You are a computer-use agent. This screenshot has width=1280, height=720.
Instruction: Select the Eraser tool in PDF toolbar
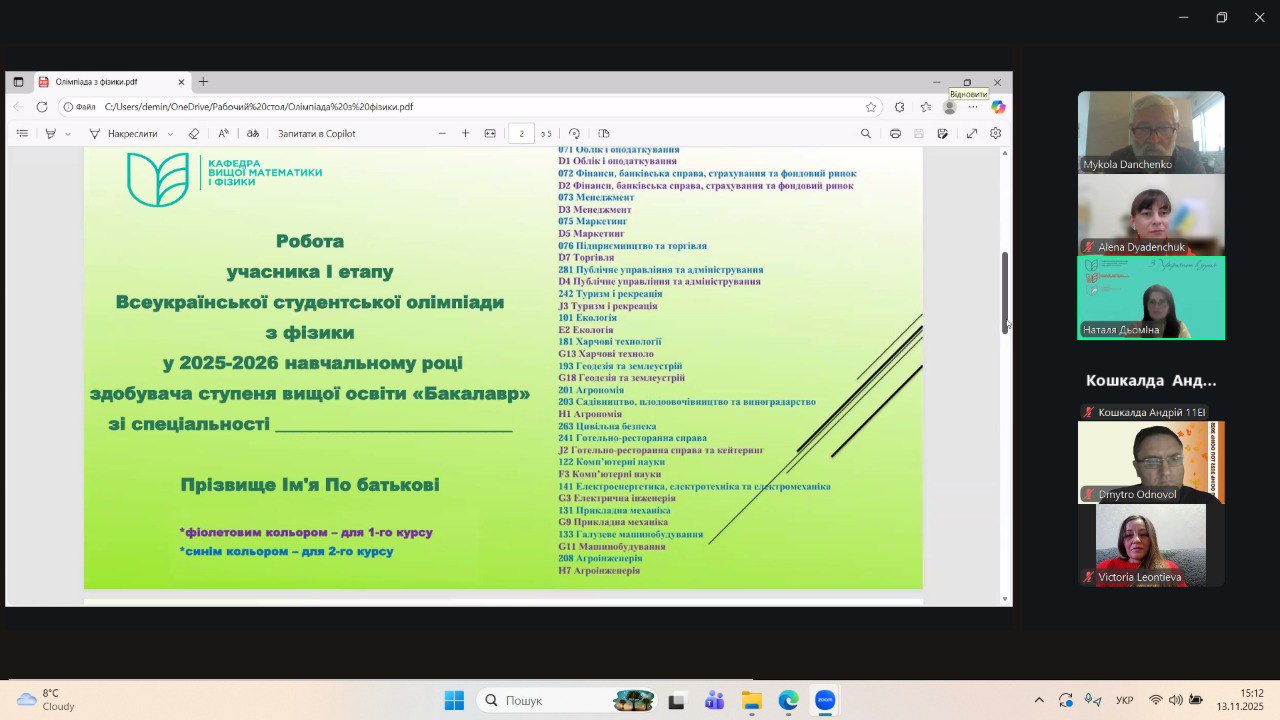point(194,134)
